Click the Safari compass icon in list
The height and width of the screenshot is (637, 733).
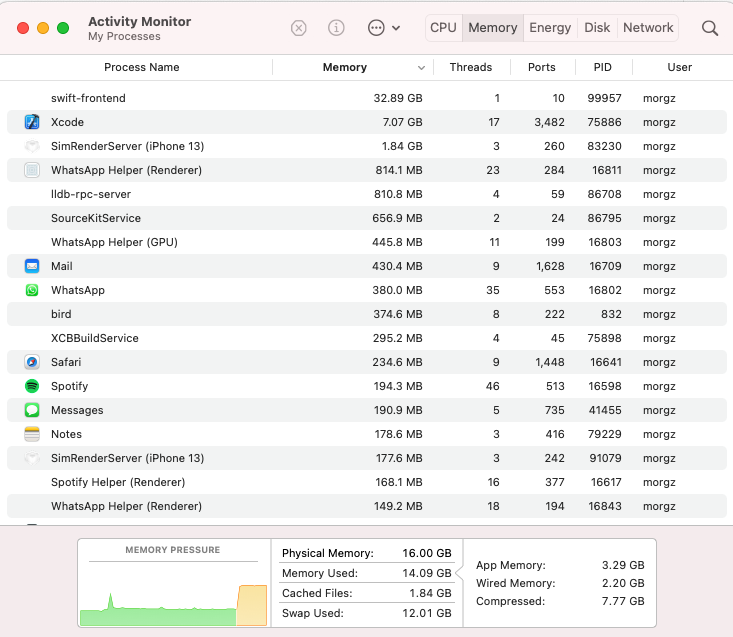click(32, 362)
